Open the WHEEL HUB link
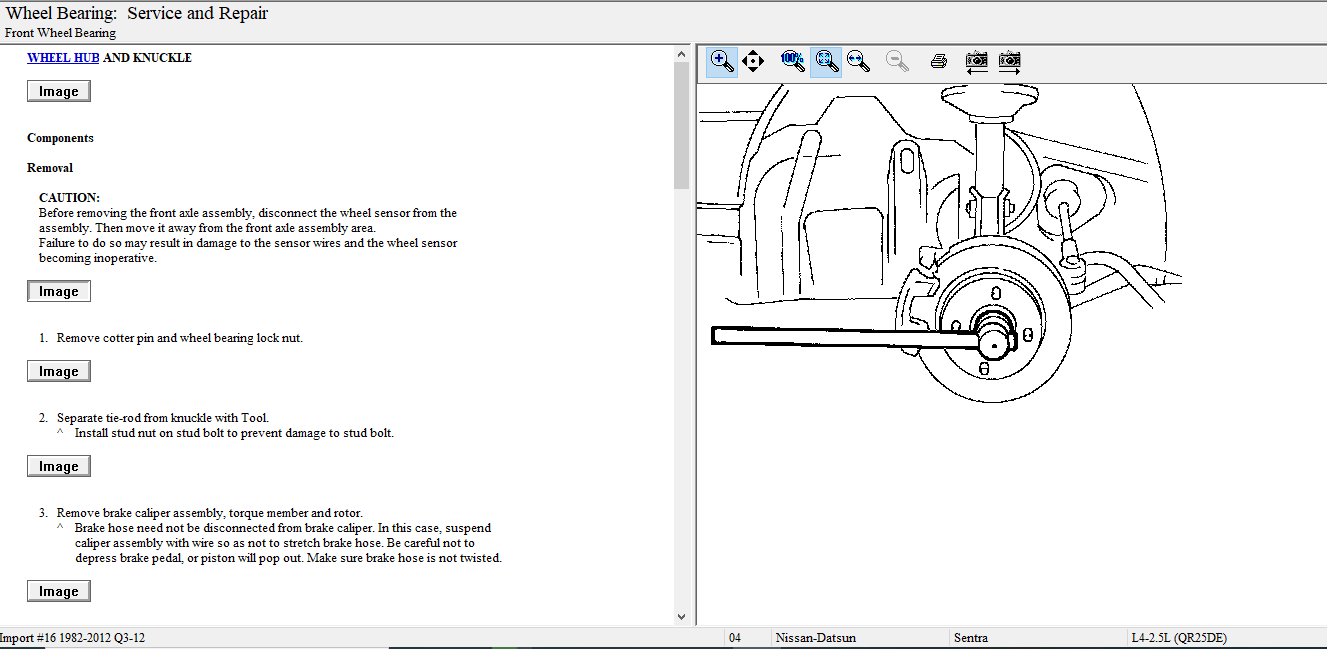The image size is (1327, 649). click(63, 58)
